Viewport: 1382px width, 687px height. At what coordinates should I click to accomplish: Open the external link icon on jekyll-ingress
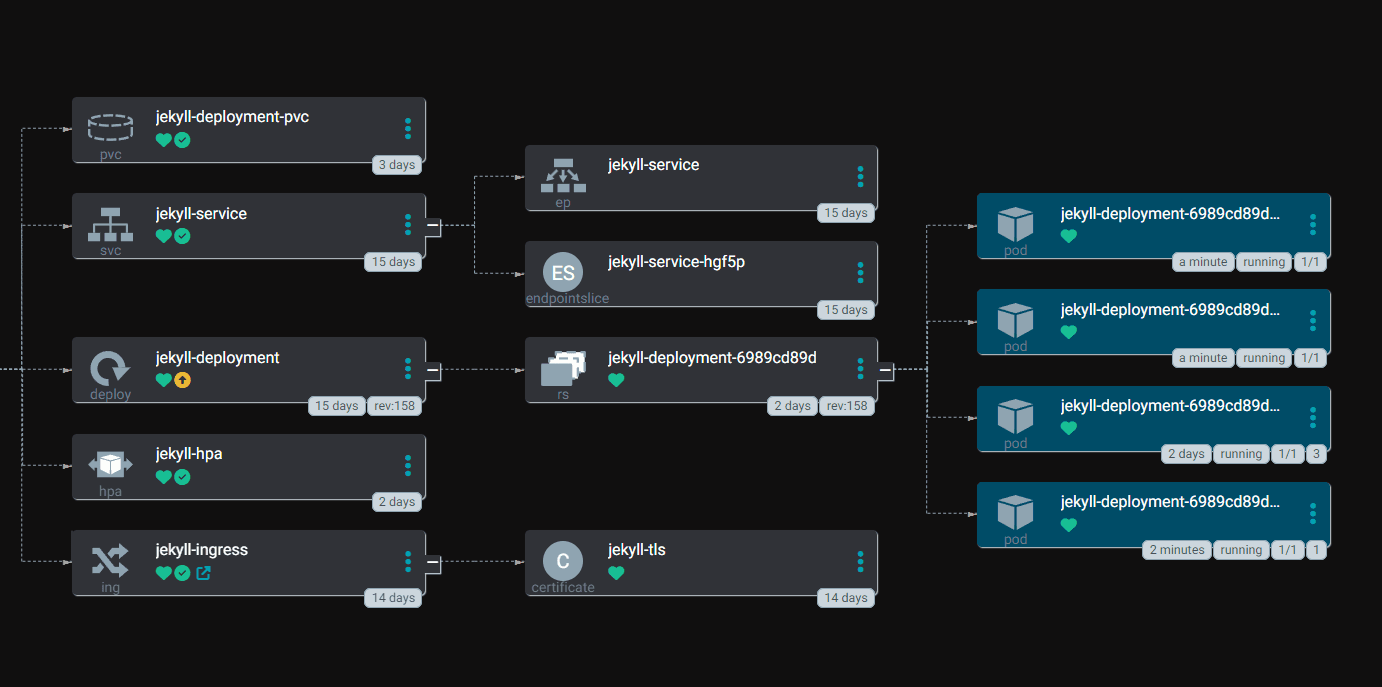(204, 573)
